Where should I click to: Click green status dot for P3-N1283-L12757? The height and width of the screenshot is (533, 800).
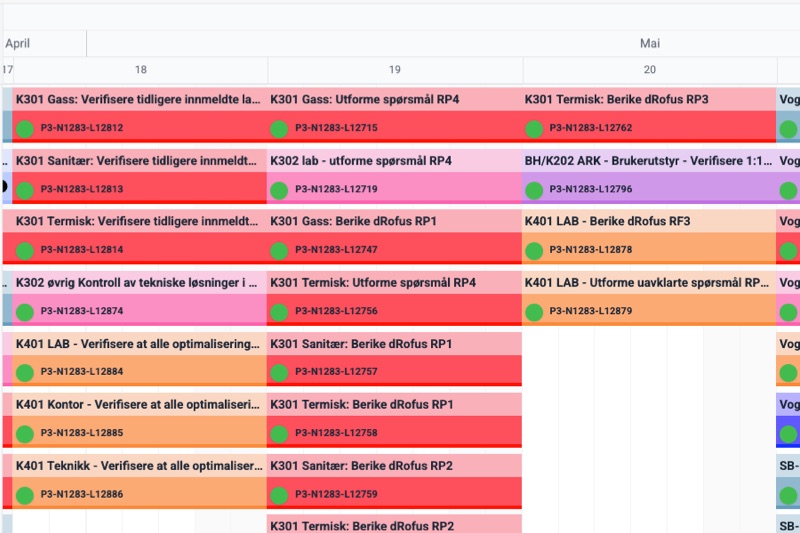click(x=279, y=373)
